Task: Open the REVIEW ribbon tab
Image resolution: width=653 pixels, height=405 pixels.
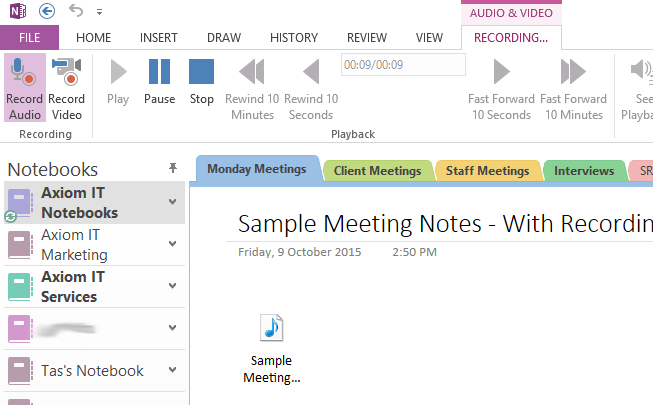Action: click(367, 38)
